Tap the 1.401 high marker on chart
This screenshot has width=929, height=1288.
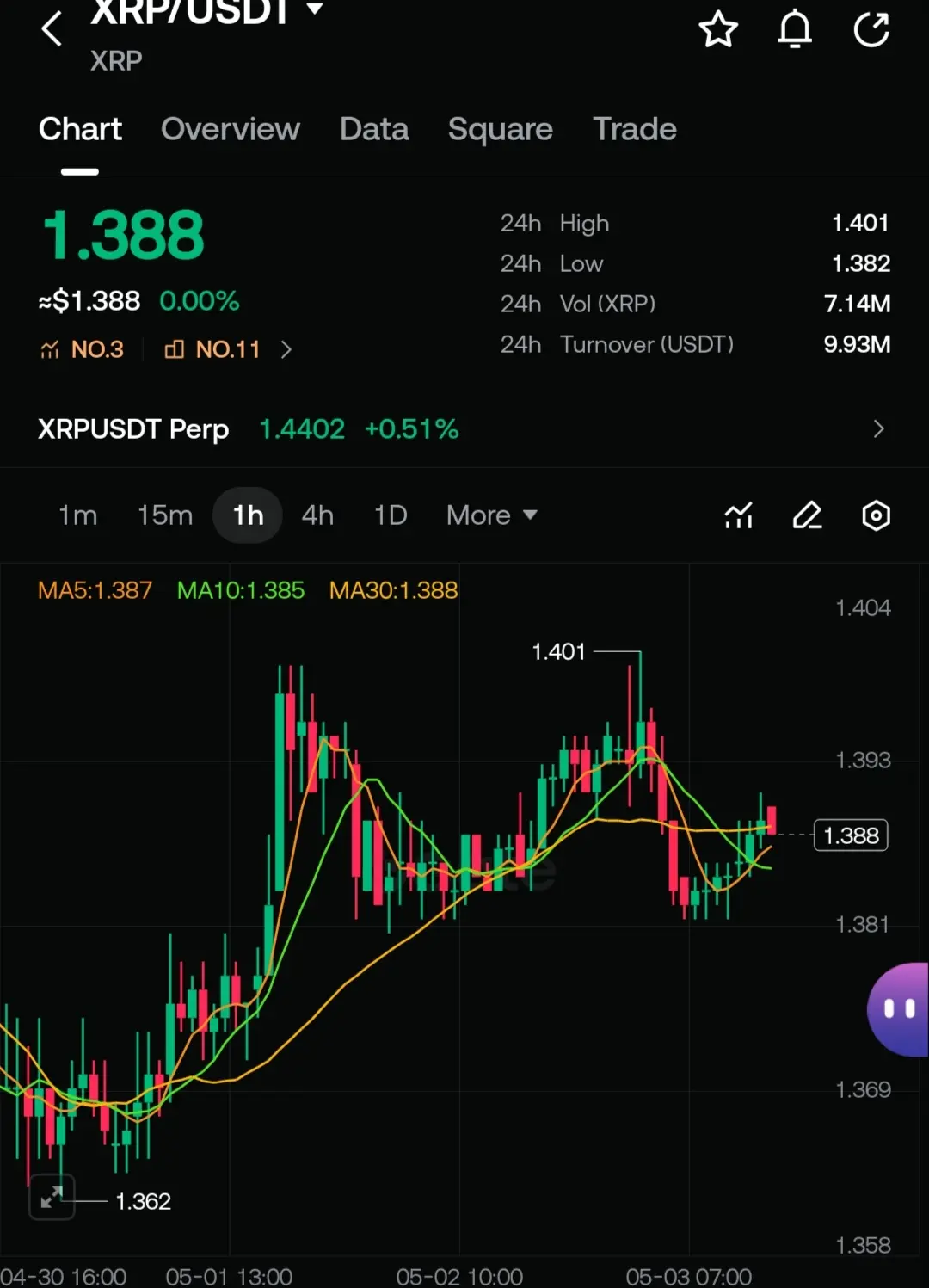click(558, 651)
